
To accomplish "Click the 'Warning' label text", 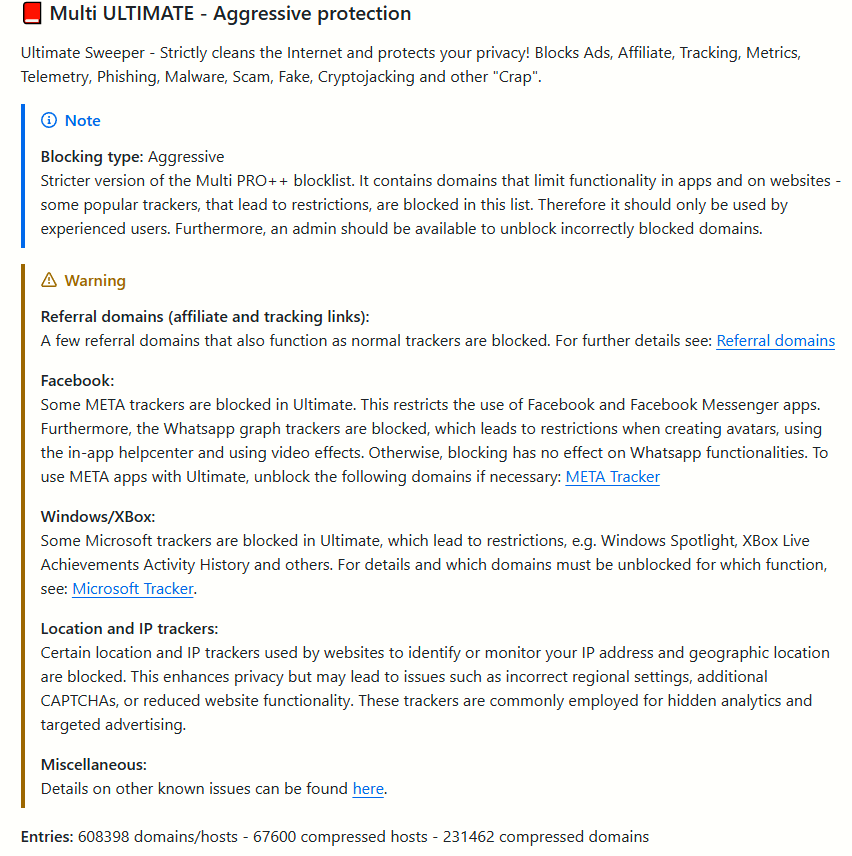I will tap(95, 281).
